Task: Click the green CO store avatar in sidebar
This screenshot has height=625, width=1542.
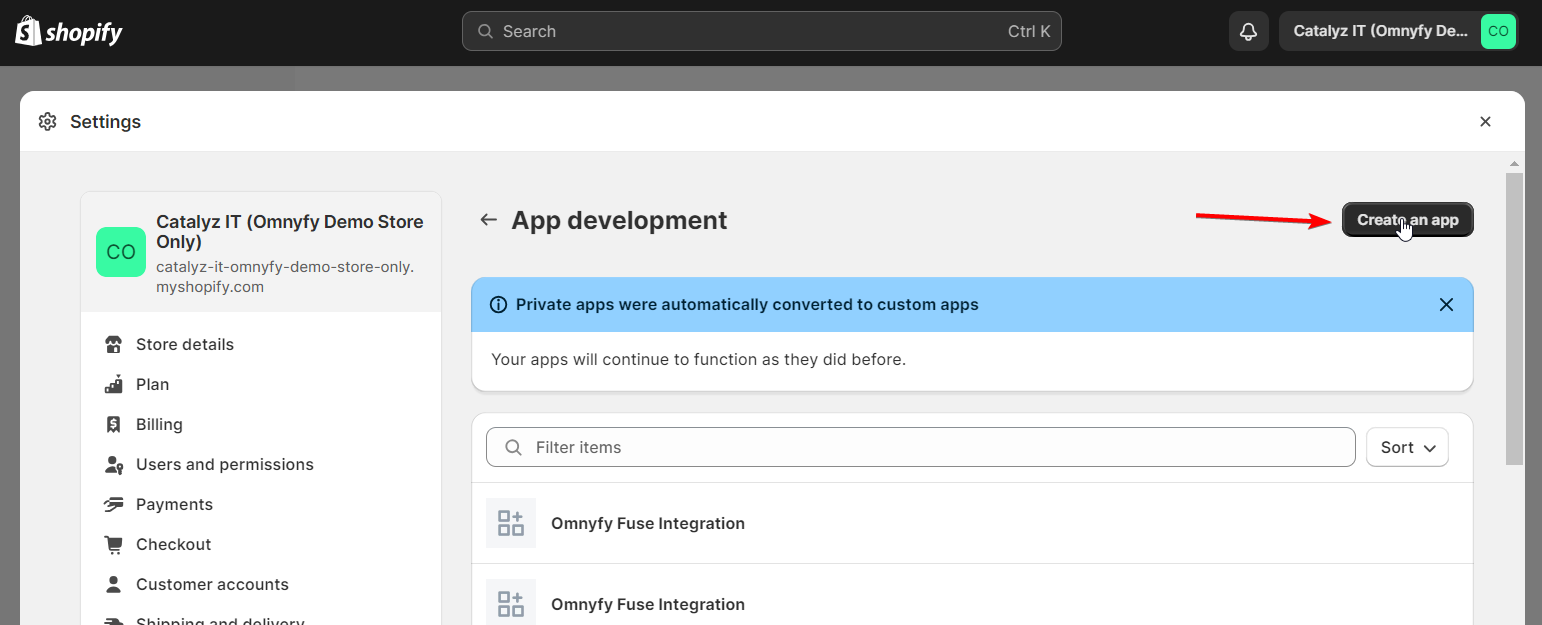Action: coord(121,252)
